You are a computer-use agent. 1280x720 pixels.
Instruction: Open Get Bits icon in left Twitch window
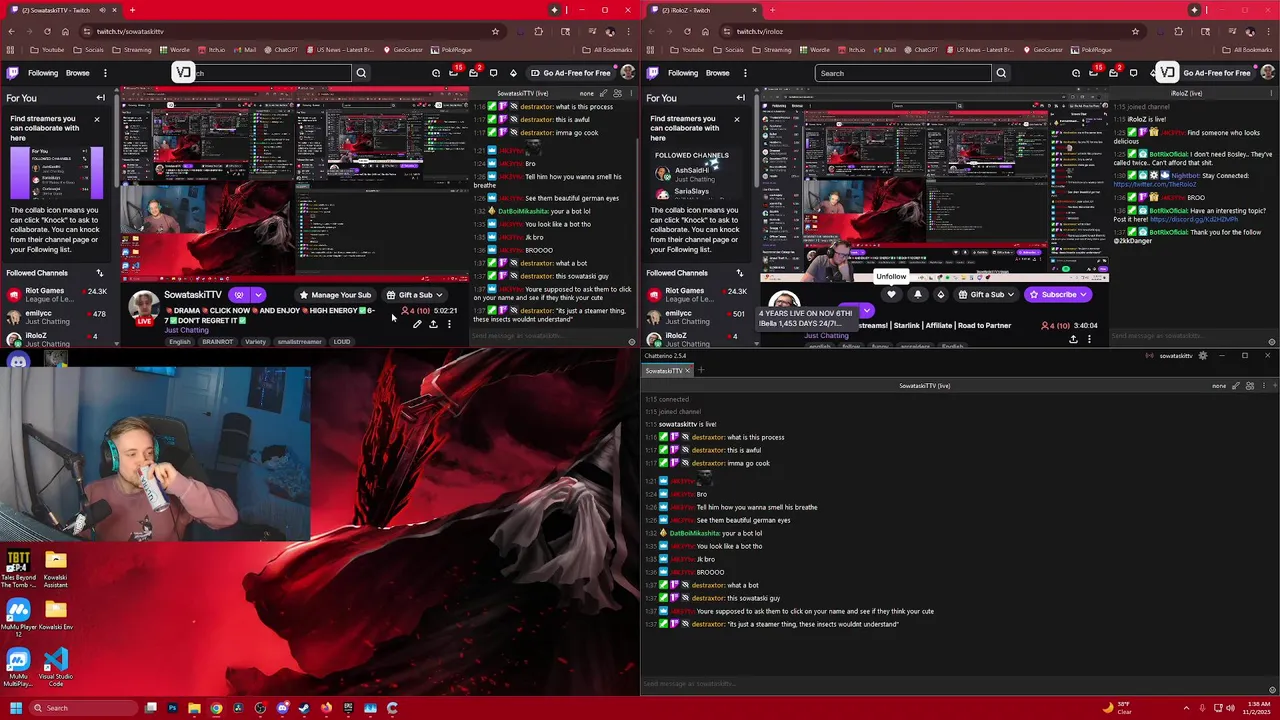(513, 73)
